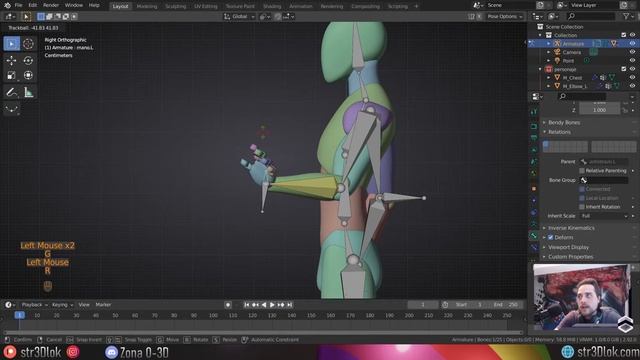Image resolution: width=640 pixels, height=360 pixels.
Task: Open the Window menu
Action: pos(74,5)
